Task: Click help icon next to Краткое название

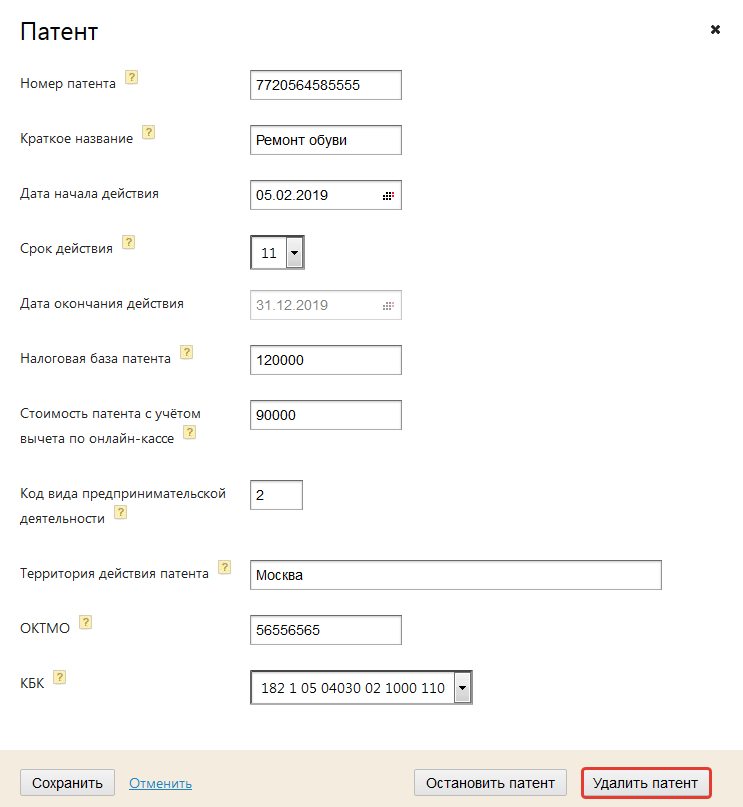Action: [x=149, y=132]
